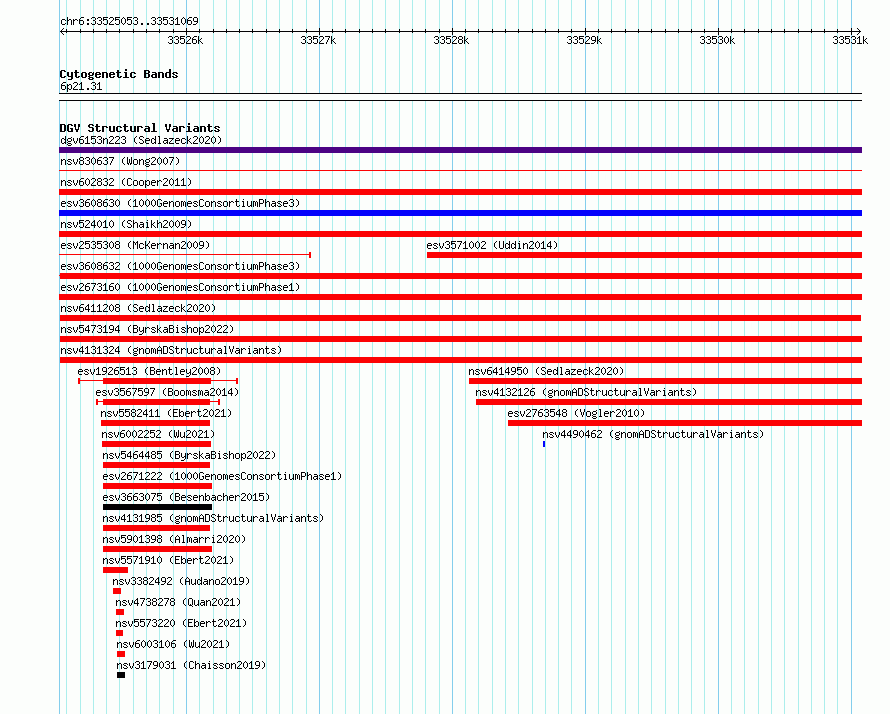Select nsv6003106 (Wu2021) label

point(173,644)
